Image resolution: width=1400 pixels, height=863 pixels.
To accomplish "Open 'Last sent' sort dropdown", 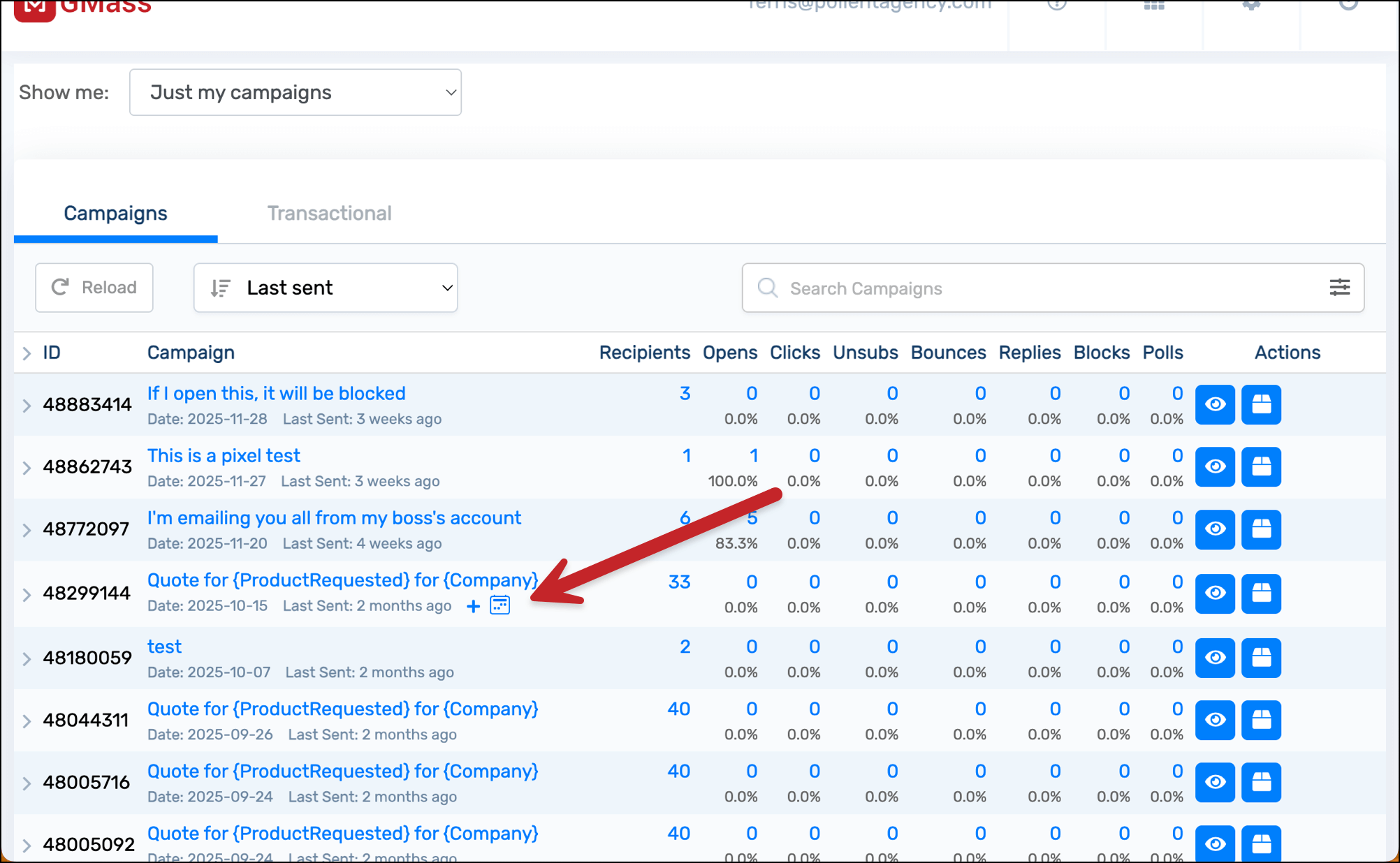I will (x=326, y=288).
